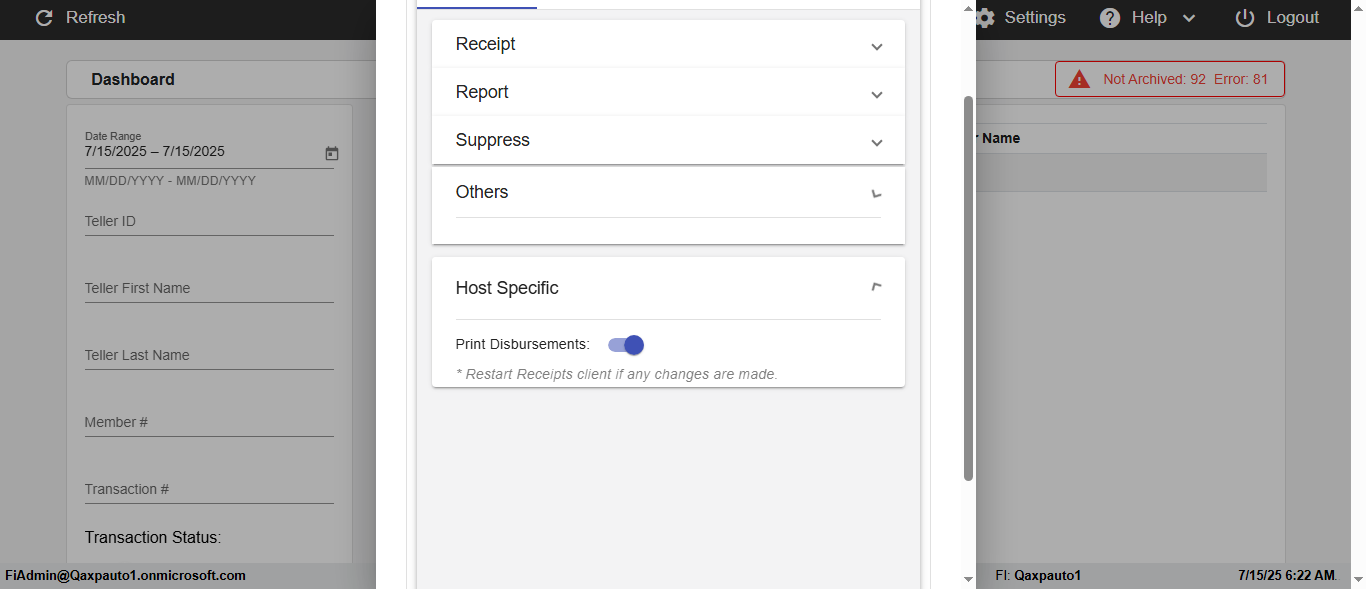Open the Date Range calendar icon
Screen dimensions: 1366x589
point(332,153)
